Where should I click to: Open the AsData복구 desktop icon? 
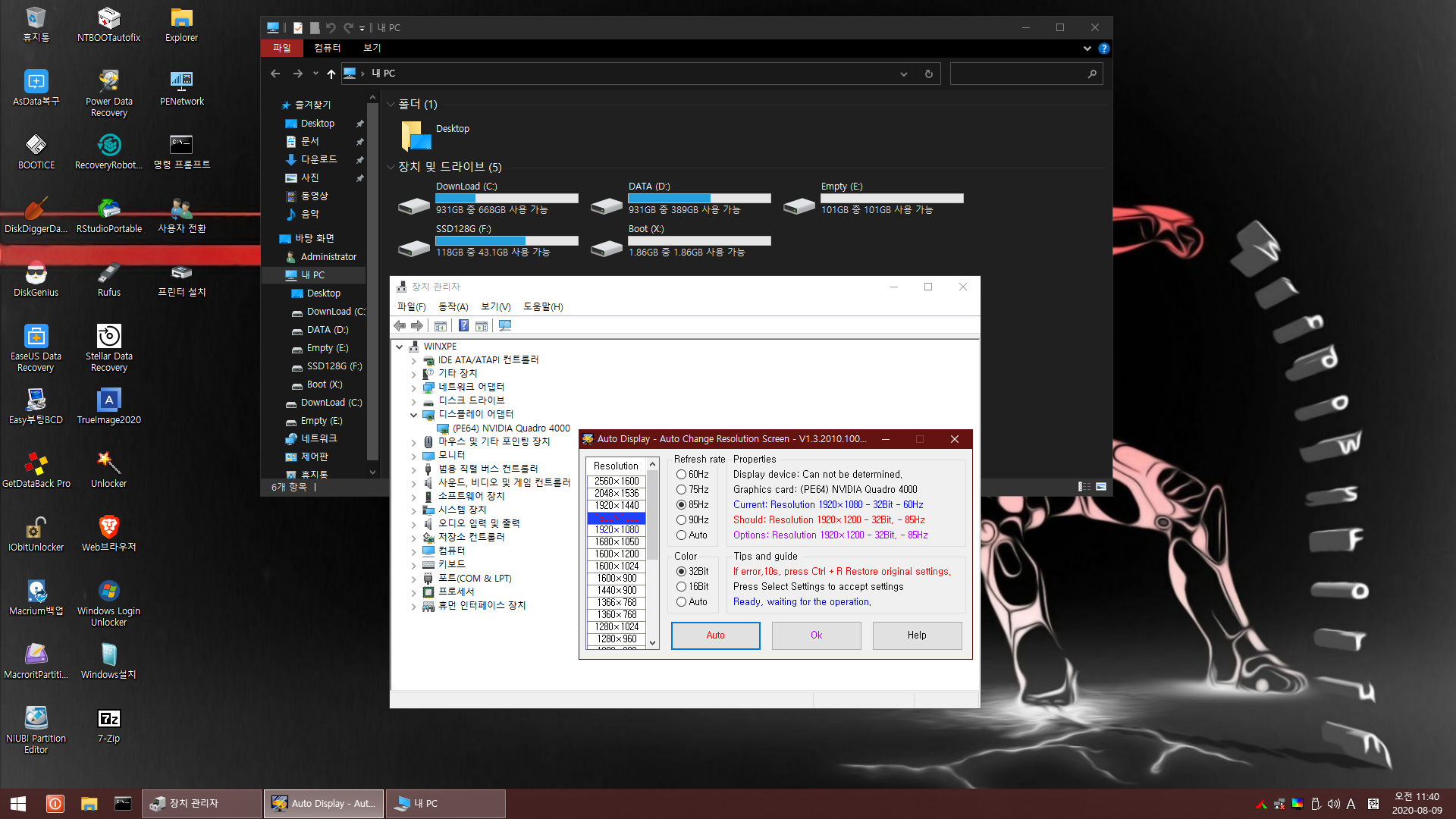pyautogui.click(x=36, y=88)
